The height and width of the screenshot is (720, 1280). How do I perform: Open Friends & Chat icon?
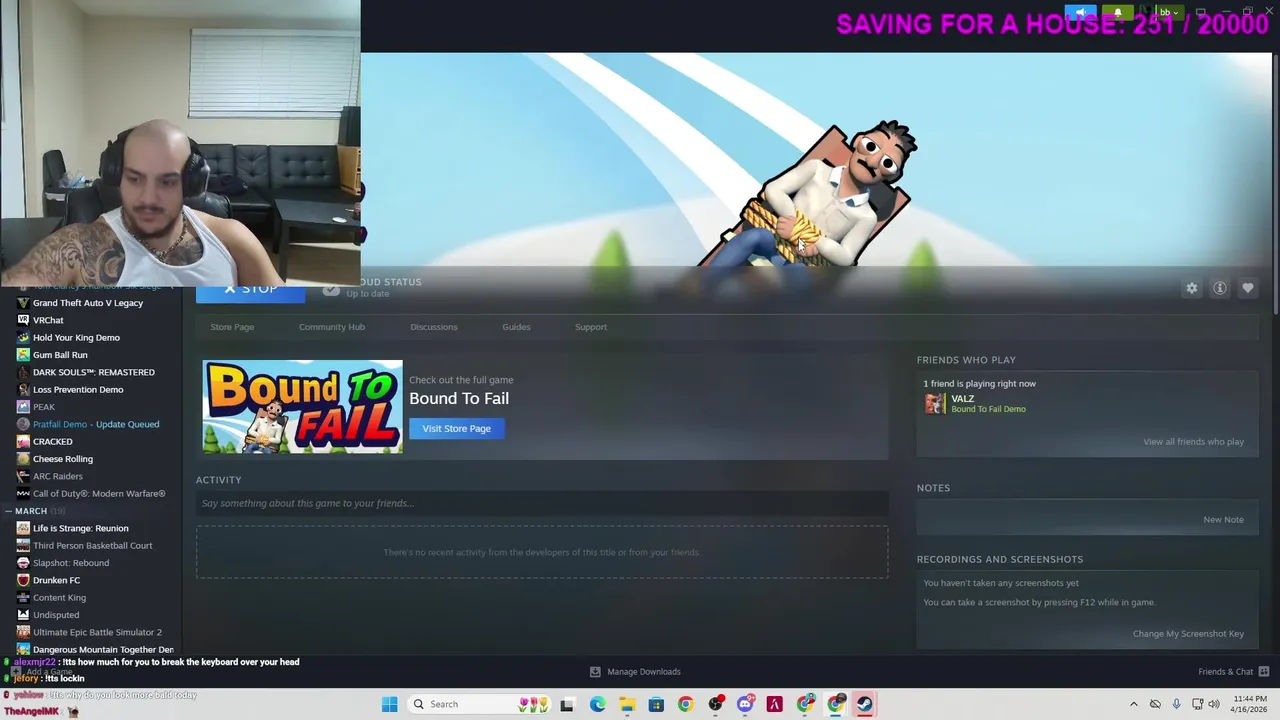pos(1264,671)
